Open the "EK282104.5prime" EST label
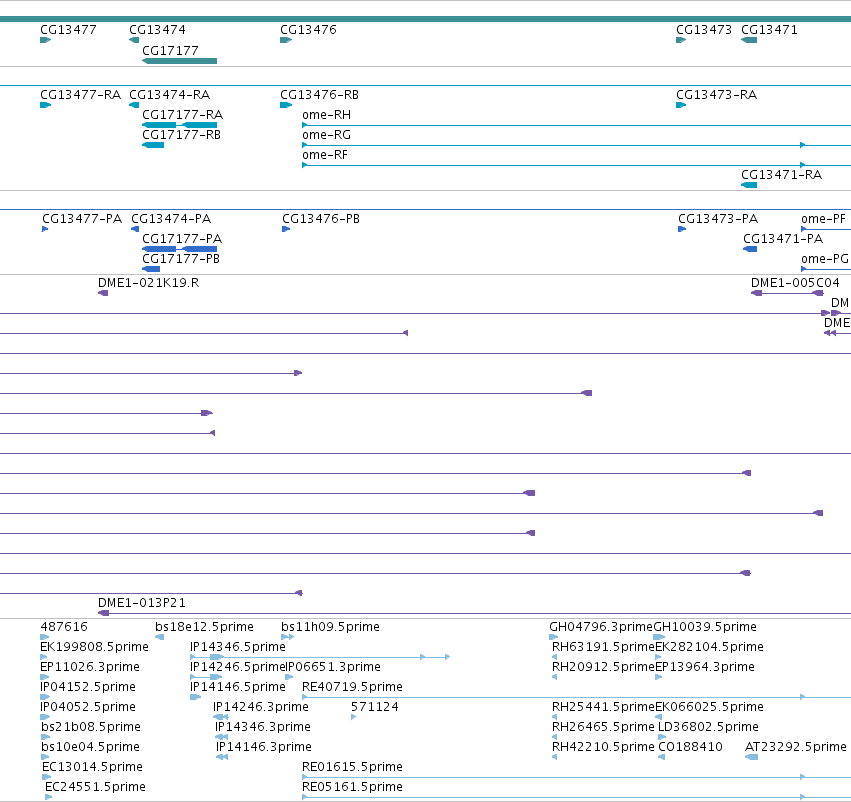This screenshot has width=851, height=802. (x=709, y=647)
